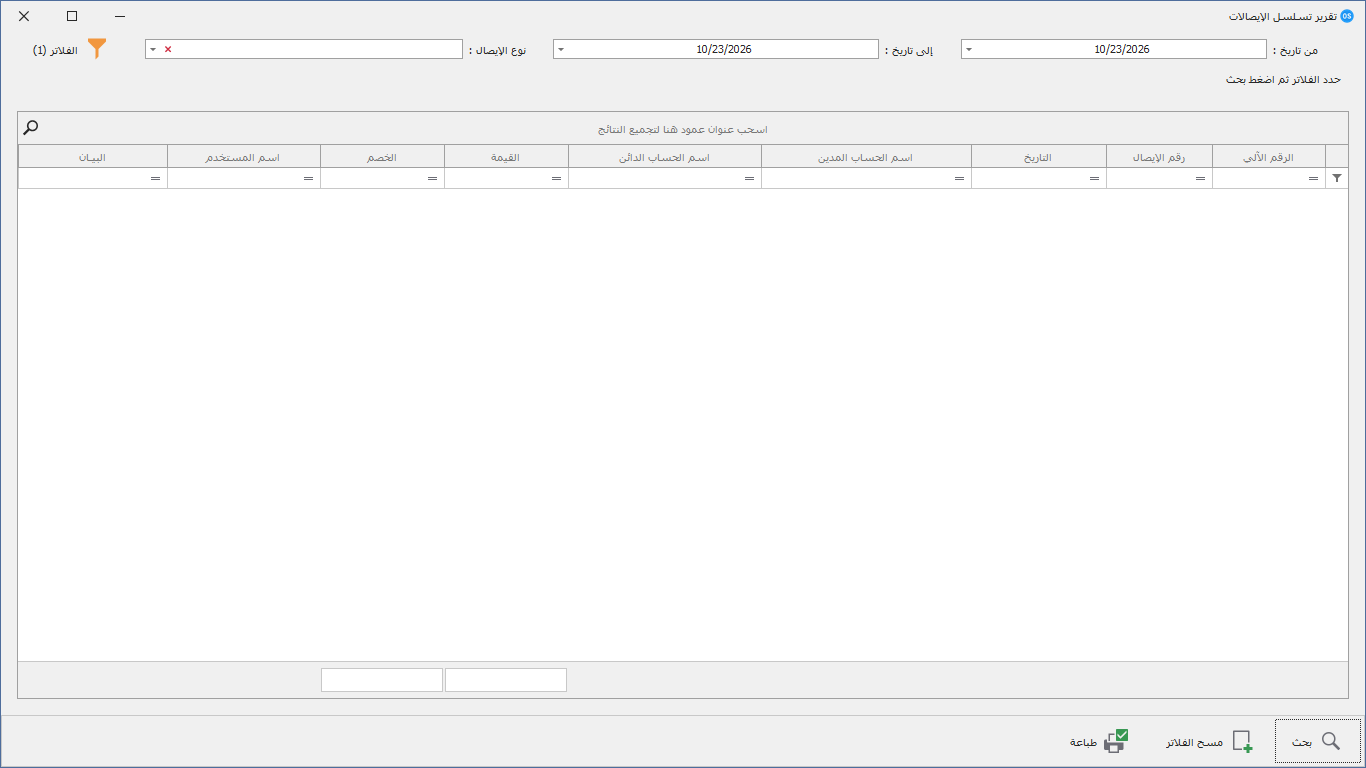Open the grid search panel magnifier
The image size is (1366, 768).
coord(31,127)
